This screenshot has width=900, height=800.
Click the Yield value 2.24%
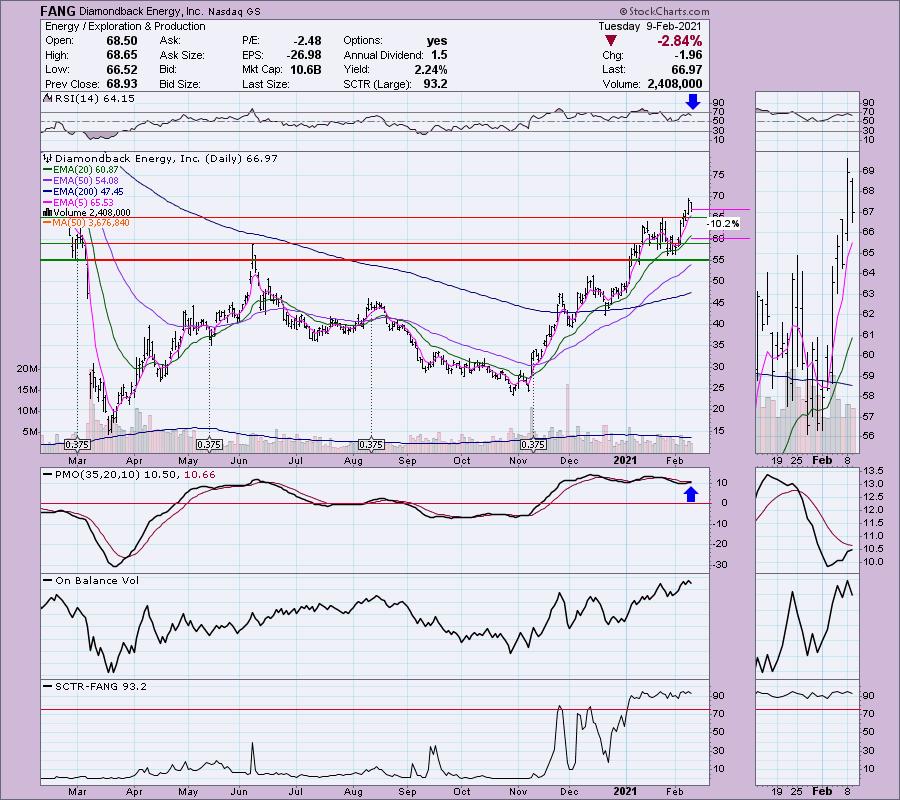click(x=431, y=69)
